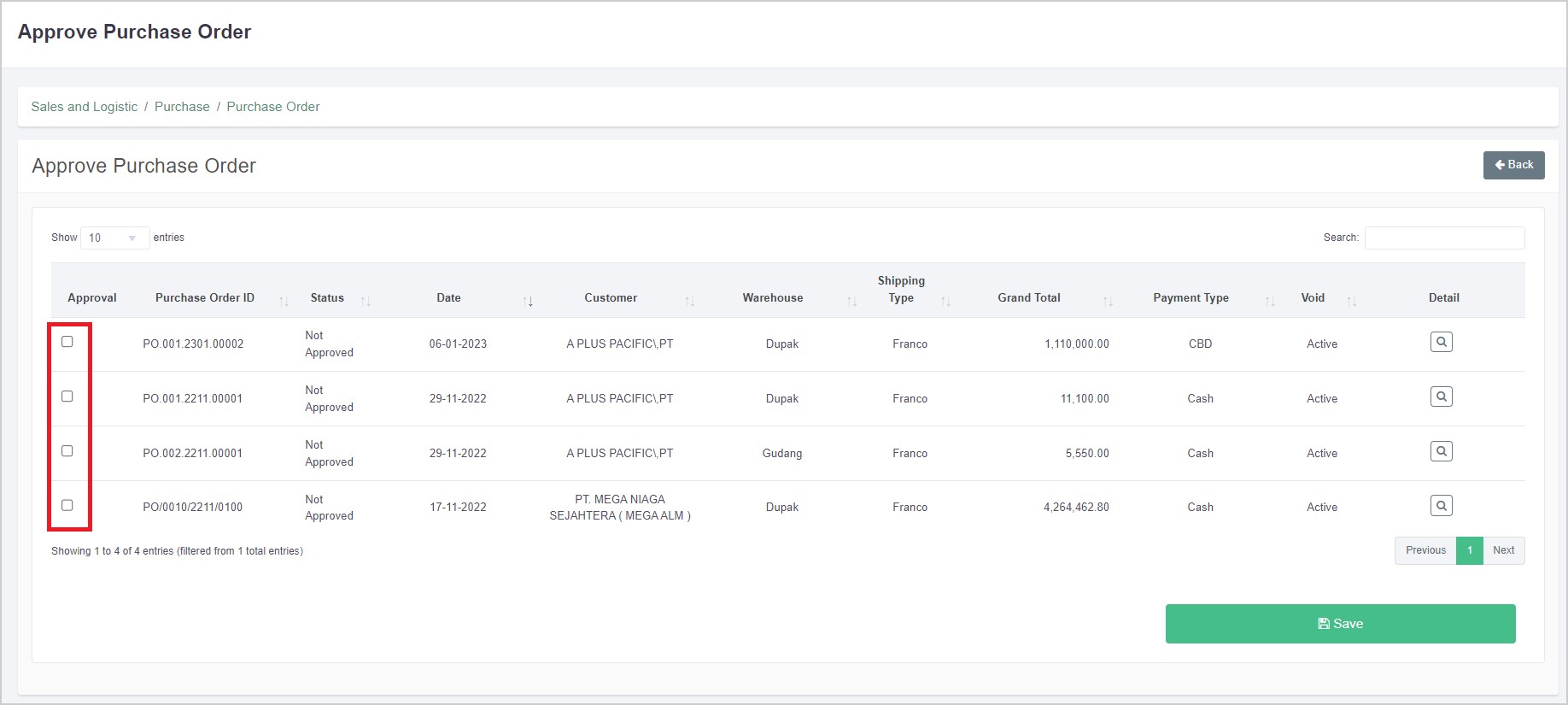Sort by Date column arrows
Viewport: 1568px width, 705px height.
click(528, 301)
